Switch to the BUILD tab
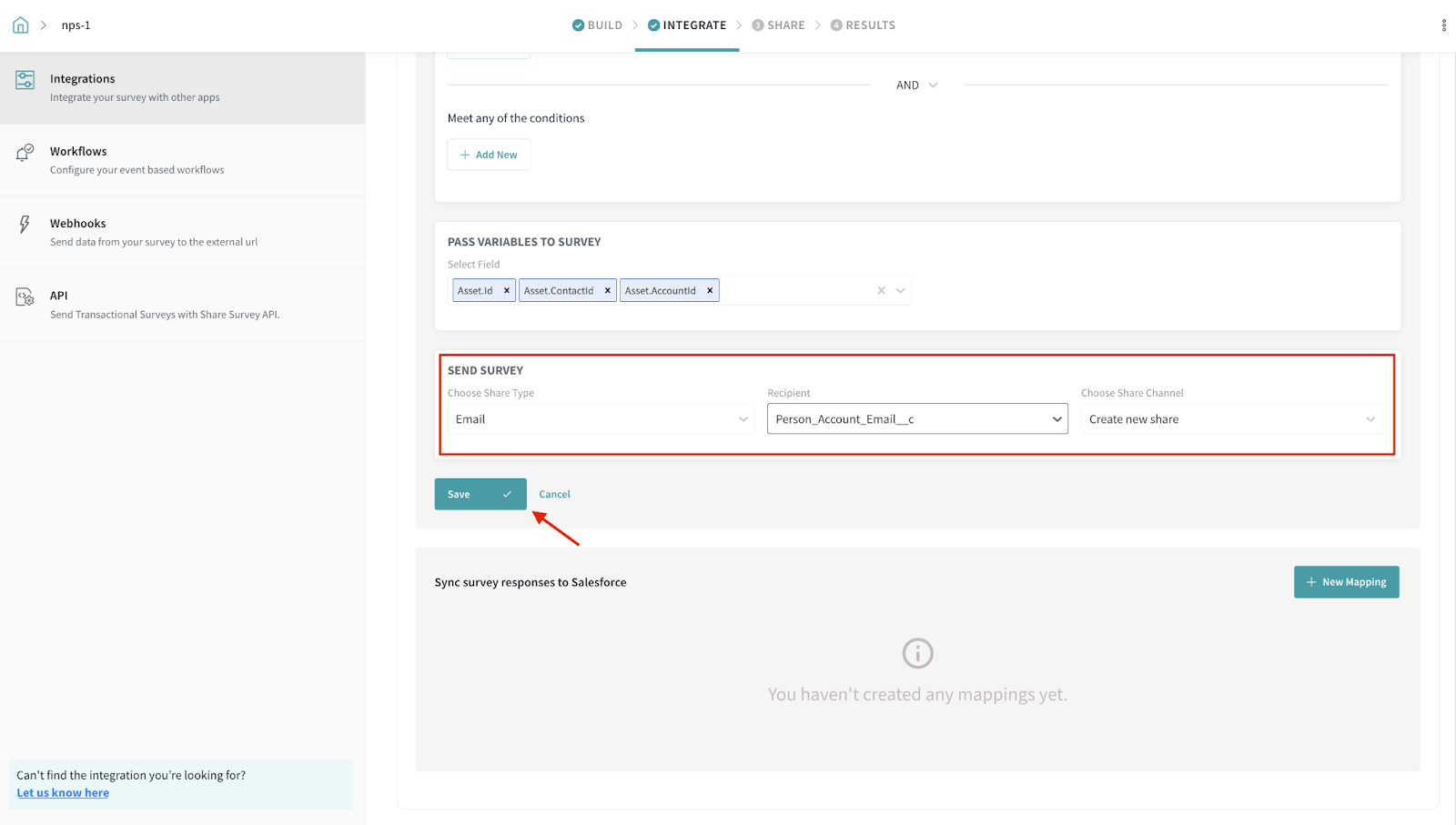1456x825 pixels. tap(598, 25)
